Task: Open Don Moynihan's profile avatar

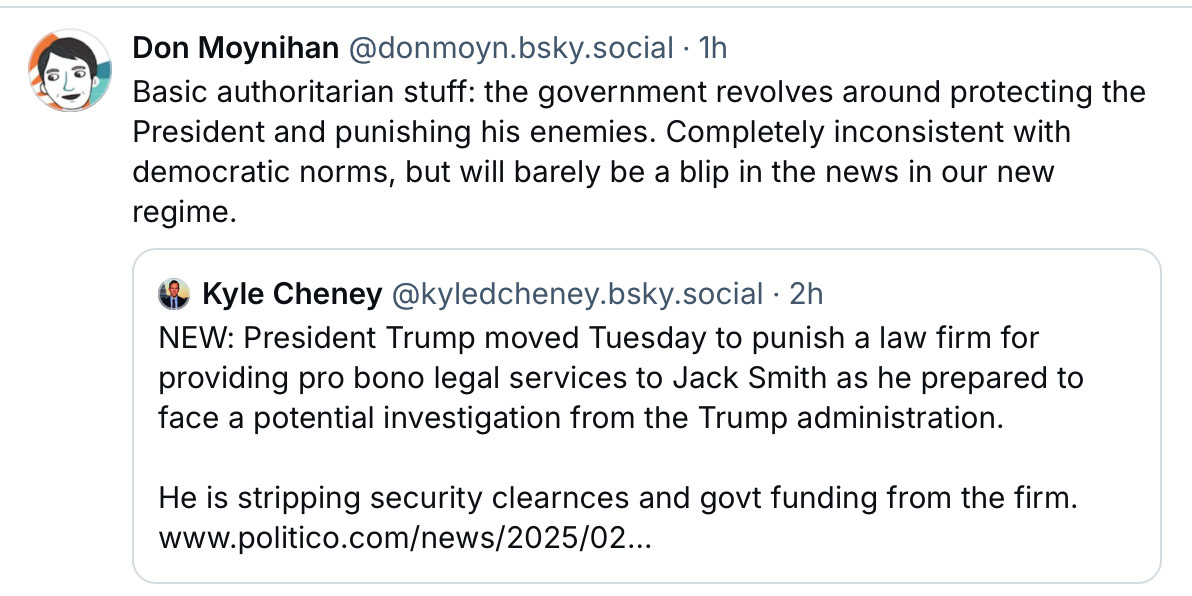Action: pos(68,70)
